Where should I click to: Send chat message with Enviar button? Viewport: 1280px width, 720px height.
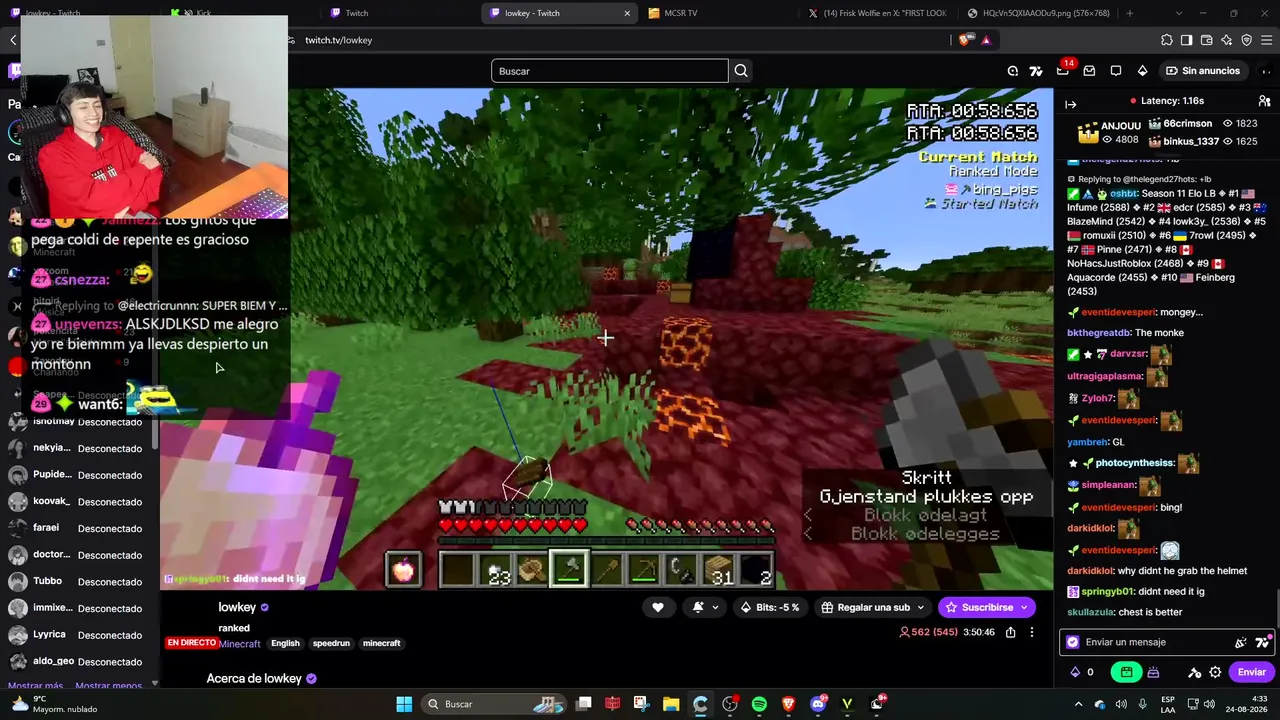(1252, 672)
